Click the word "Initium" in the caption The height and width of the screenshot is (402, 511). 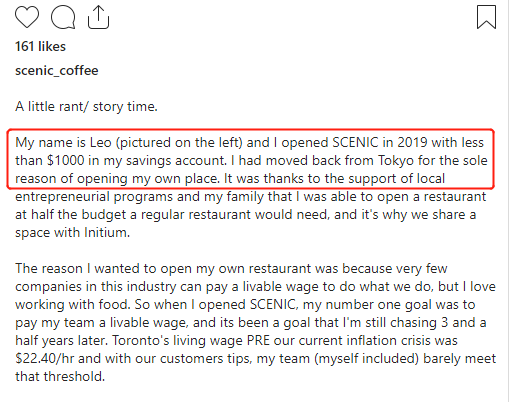pos(106,232)
